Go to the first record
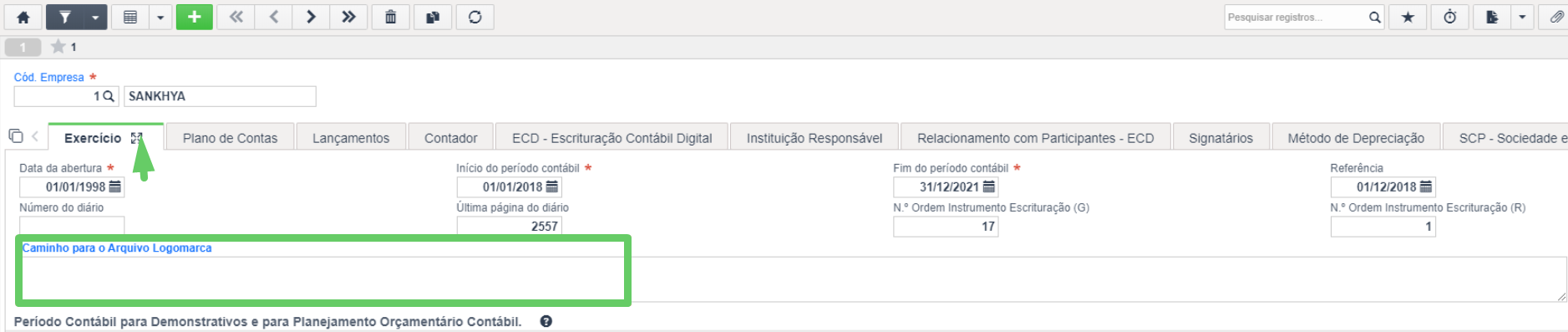Viewport: 1568px width, 332px height. (x=236, y=17)
